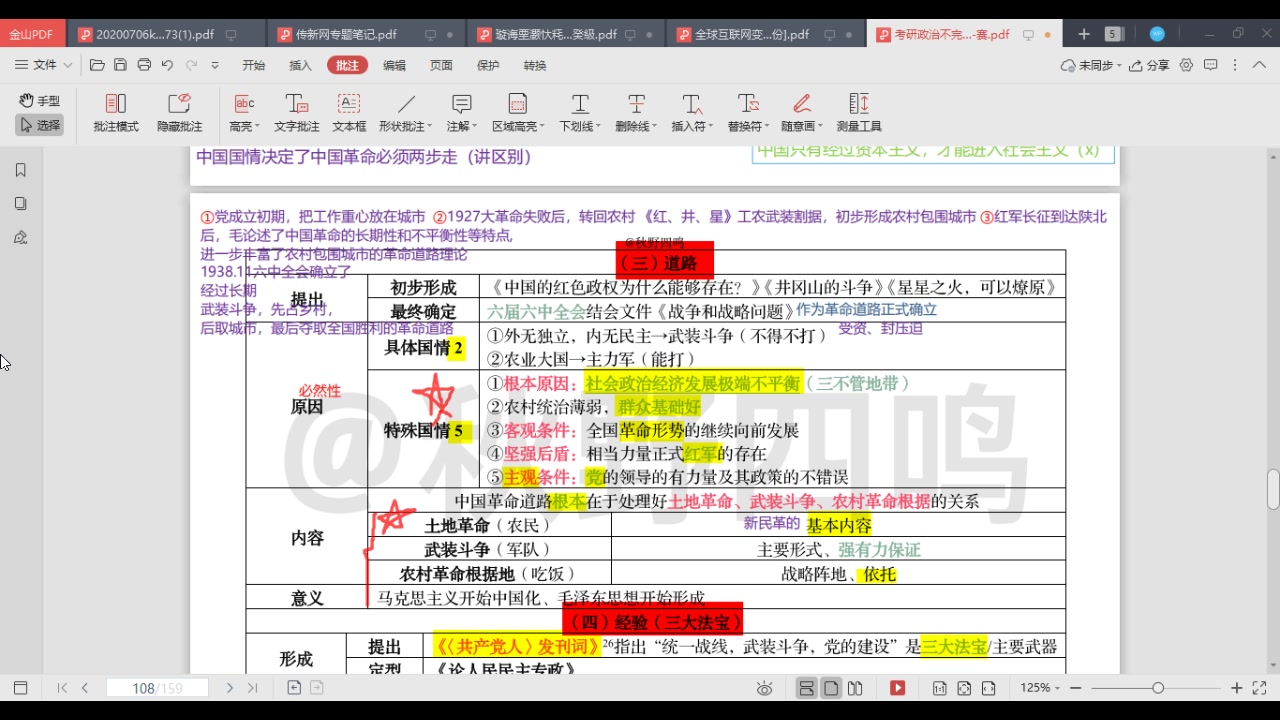Switch to the 传新网专题笔记.pdf tab
The width and height of the screenshot is (1280, 720).
[346, 34]
